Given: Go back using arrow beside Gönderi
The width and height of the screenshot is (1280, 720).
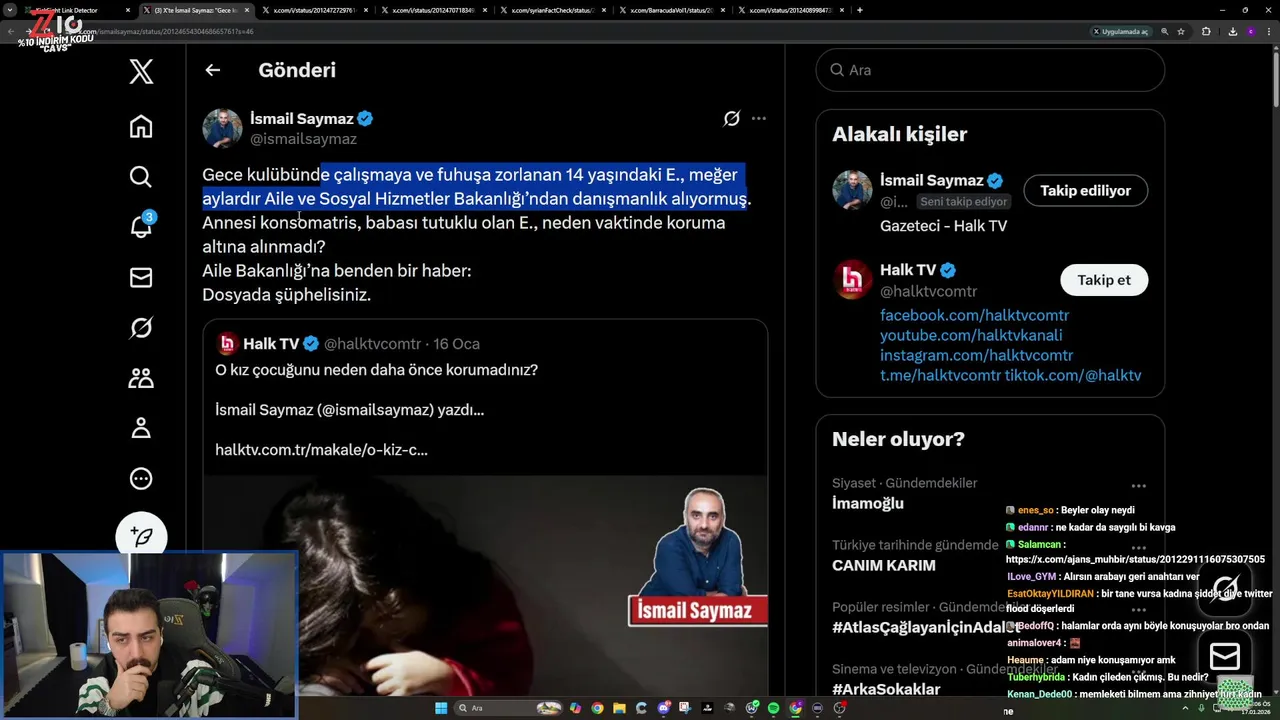Looking at the screenshot, I should click(x=212, y=70).
